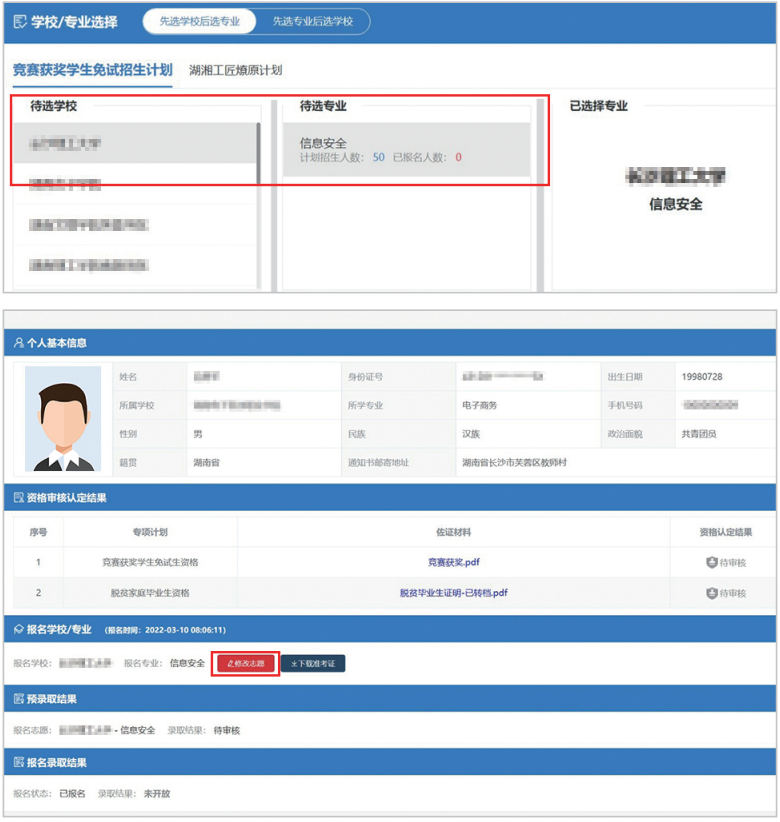Open the 竞赛获奖学生免试招生计划 tab

click(x=92, y=70)
